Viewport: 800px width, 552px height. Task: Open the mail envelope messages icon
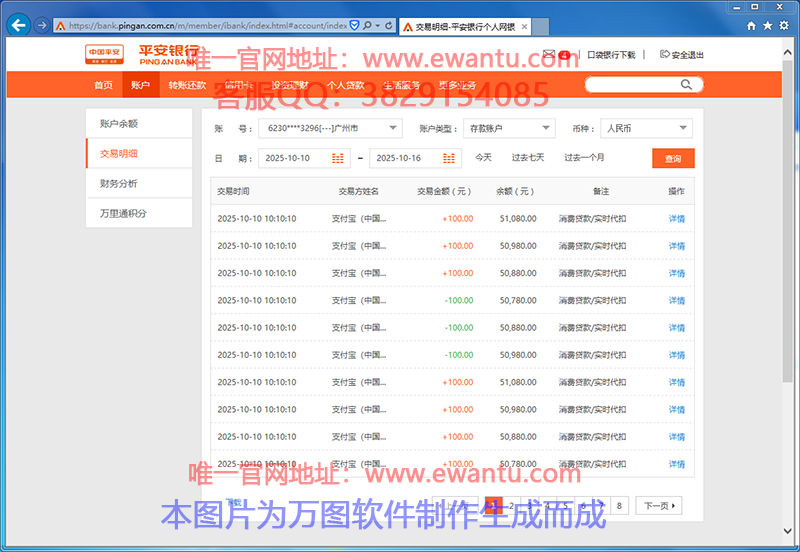[x=549, y=54]
